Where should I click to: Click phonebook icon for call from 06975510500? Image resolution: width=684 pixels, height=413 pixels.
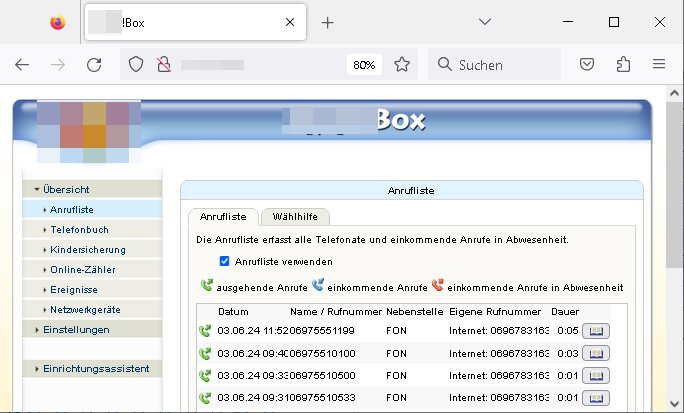(x=595, y=374)
